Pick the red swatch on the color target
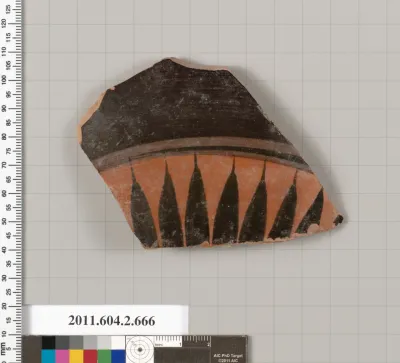This screenshot has width=400, height=363. click(x=90, y=356)
